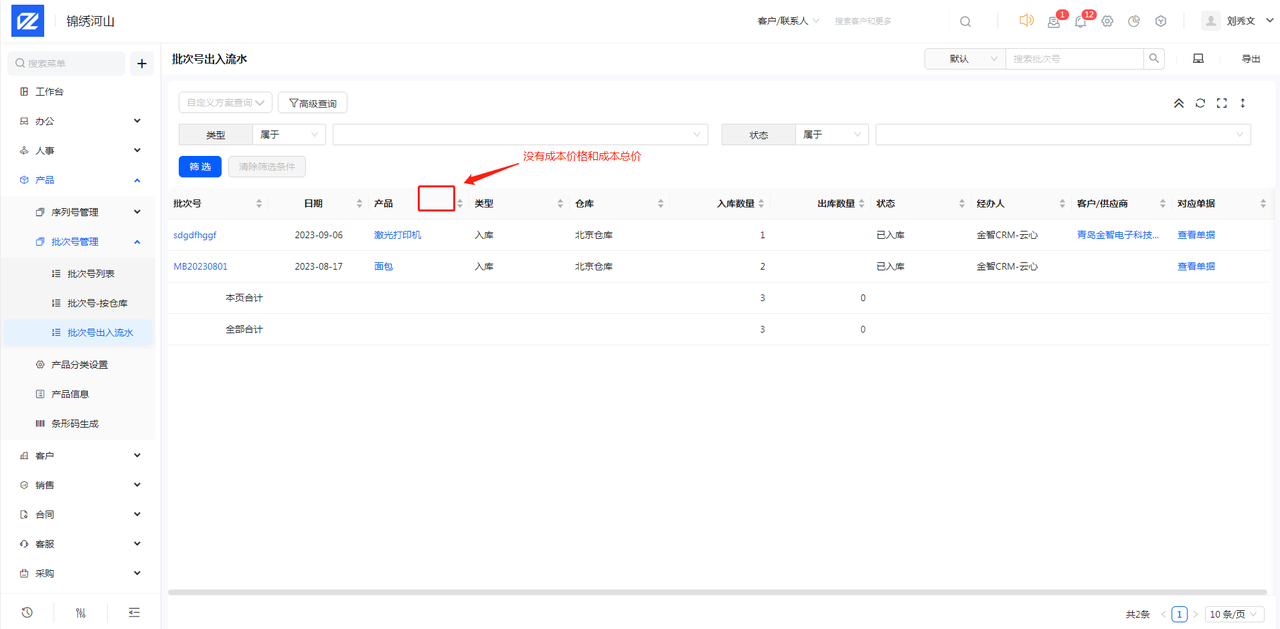Viewport: 1280px width, 629px height.
Task: Click the batch number search magnifier button
Action: 1154,59
